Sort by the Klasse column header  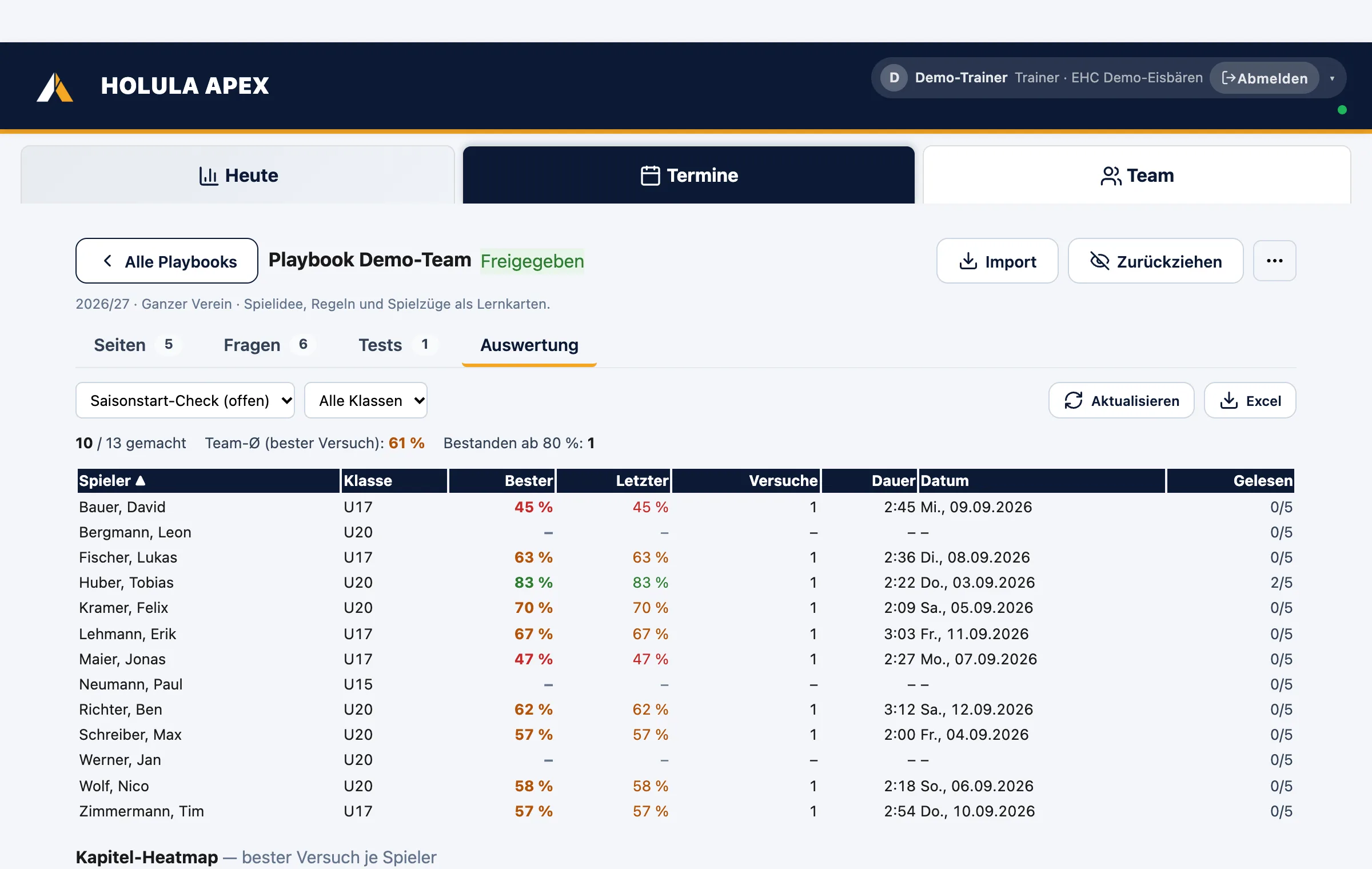pos(394,481)
